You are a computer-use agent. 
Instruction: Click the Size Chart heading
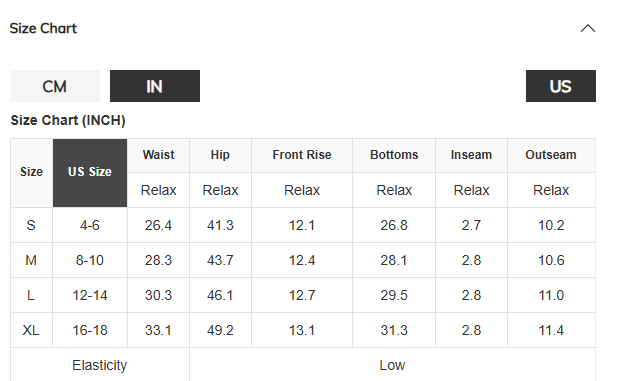coord(43,28)
